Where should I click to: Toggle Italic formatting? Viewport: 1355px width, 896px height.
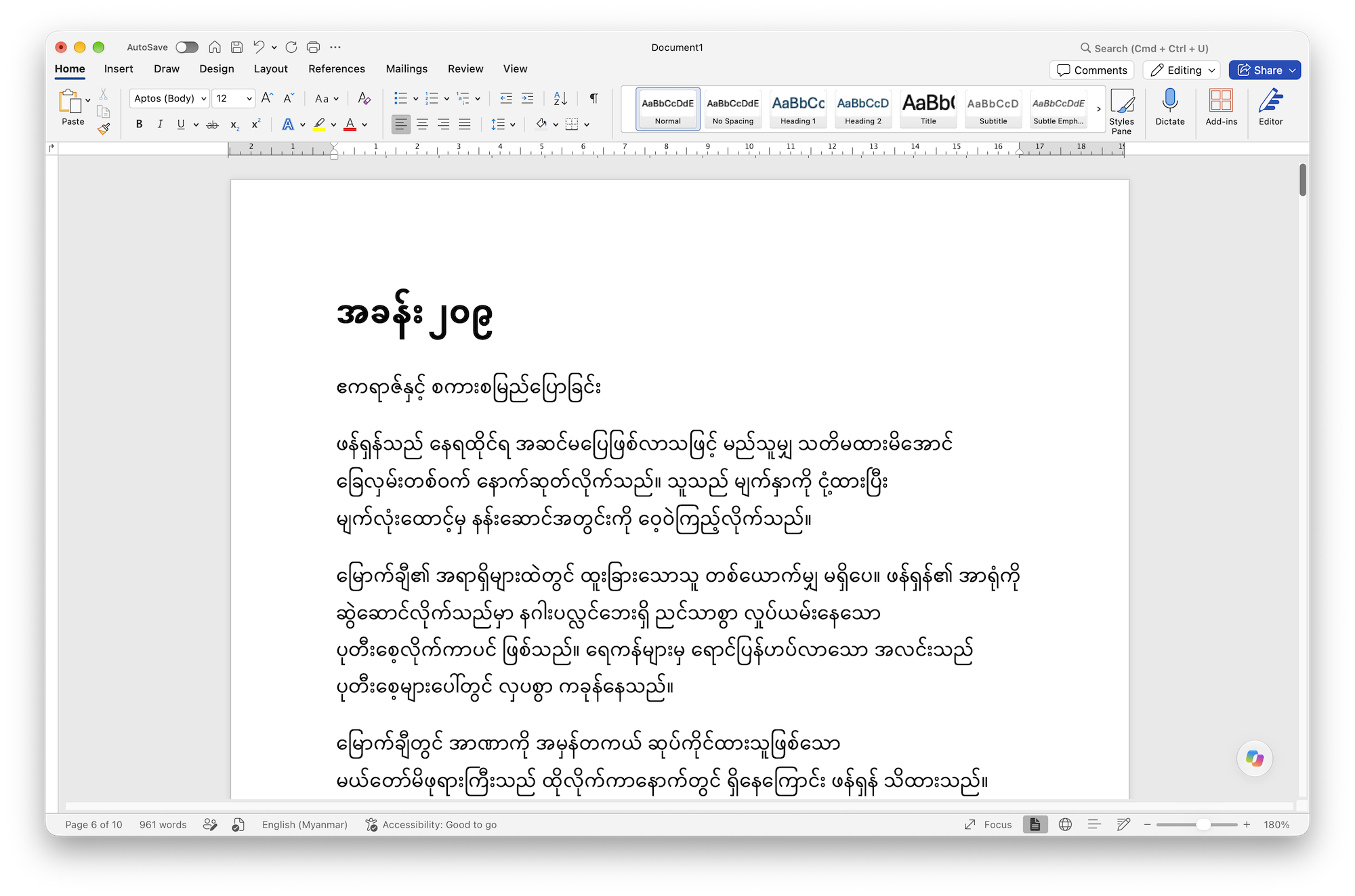click(160, 125)
